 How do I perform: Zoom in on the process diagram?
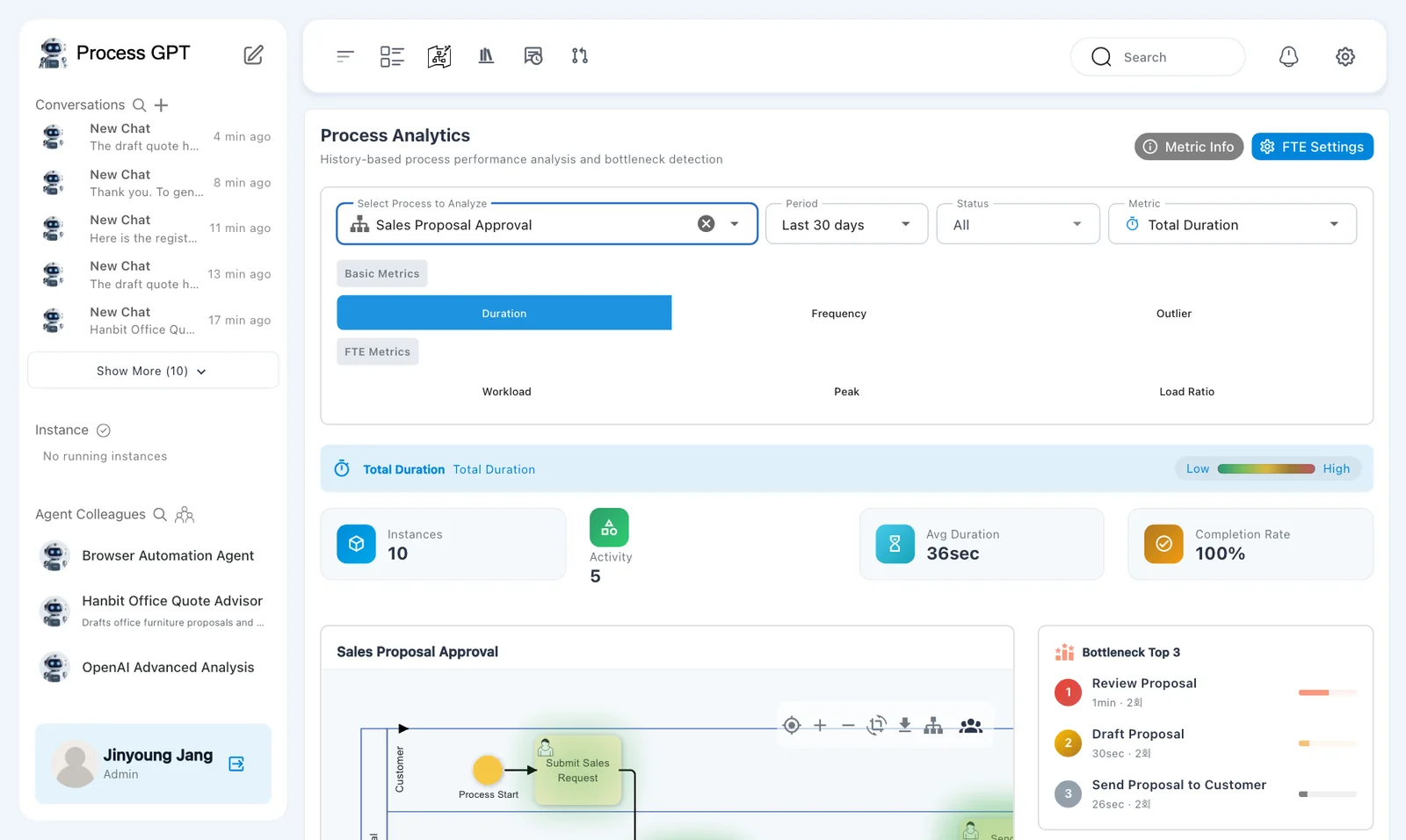point(820,726)
